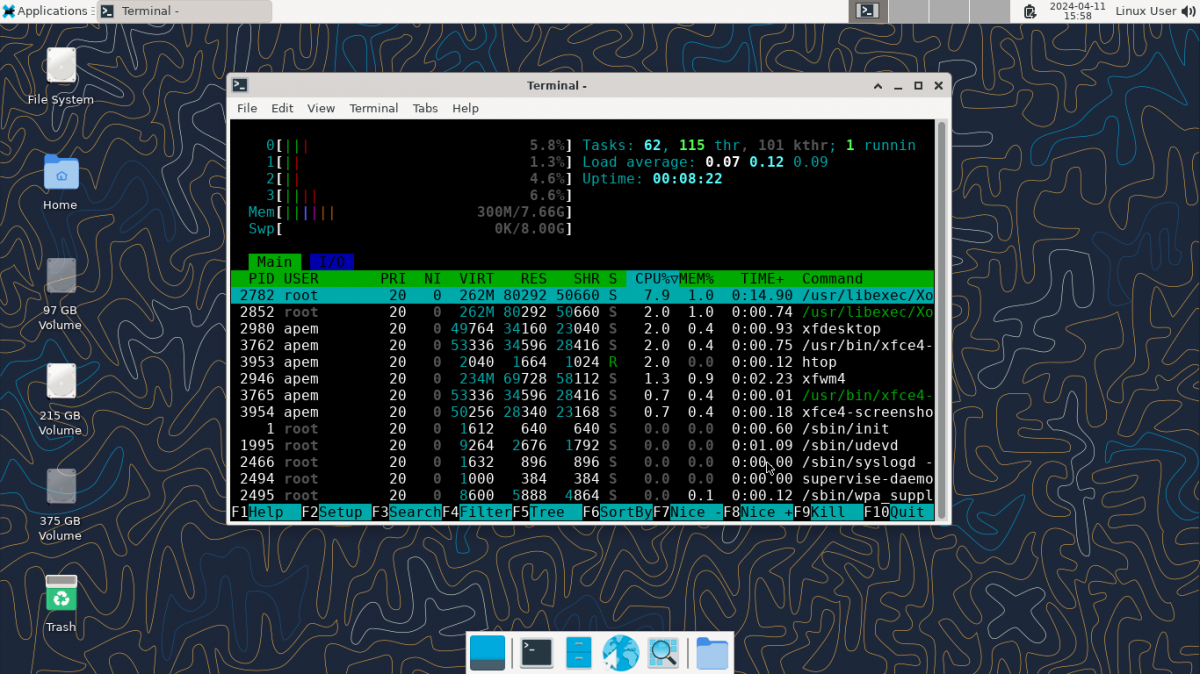Open the Help menu in Terminal

point(465,108)
